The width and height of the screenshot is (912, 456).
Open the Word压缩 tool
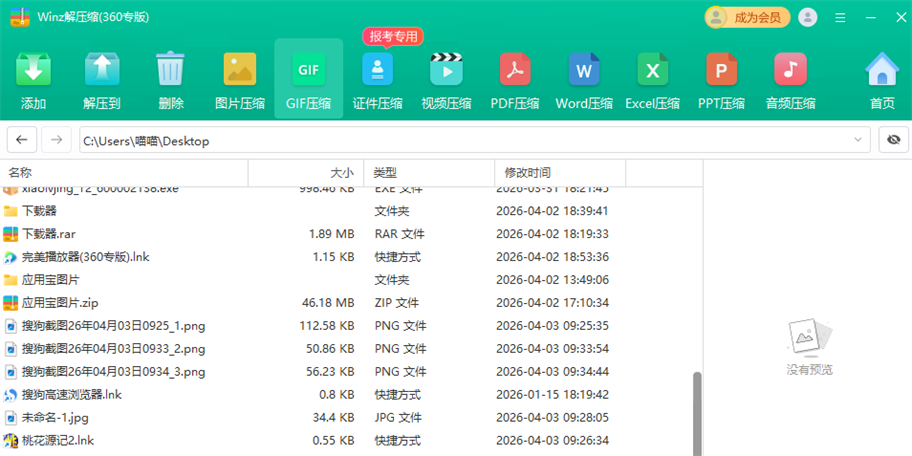click(584, 78)
